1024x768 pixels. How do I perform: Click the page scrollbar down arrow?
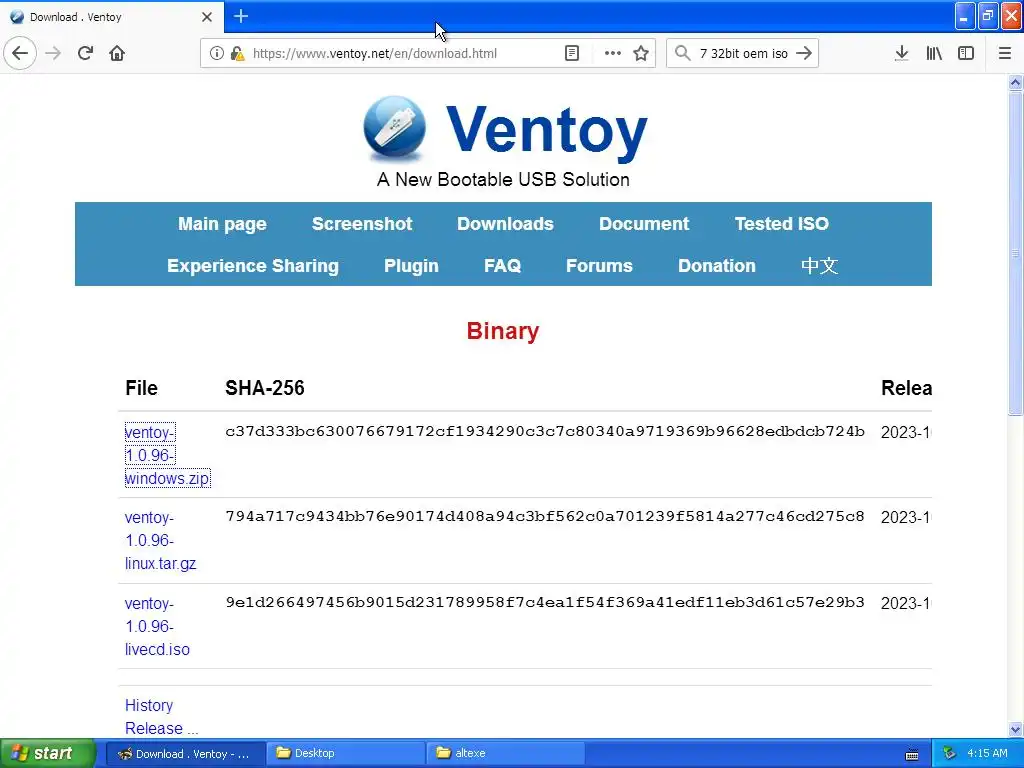[1015, 729]
